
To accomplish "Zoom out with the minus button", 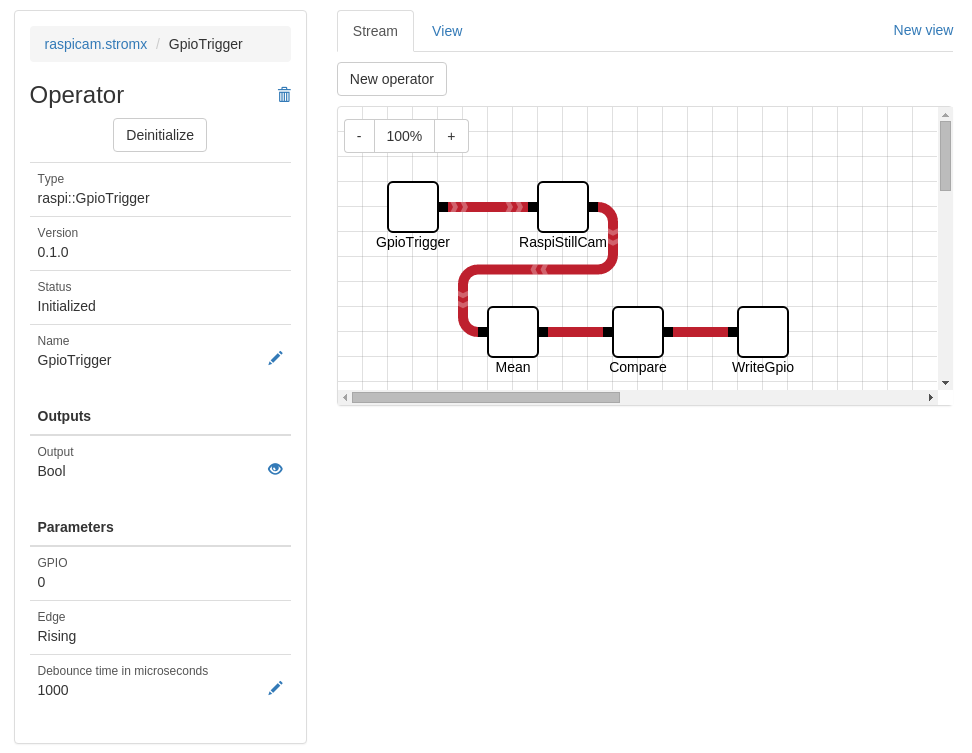I will pos(360,136).
